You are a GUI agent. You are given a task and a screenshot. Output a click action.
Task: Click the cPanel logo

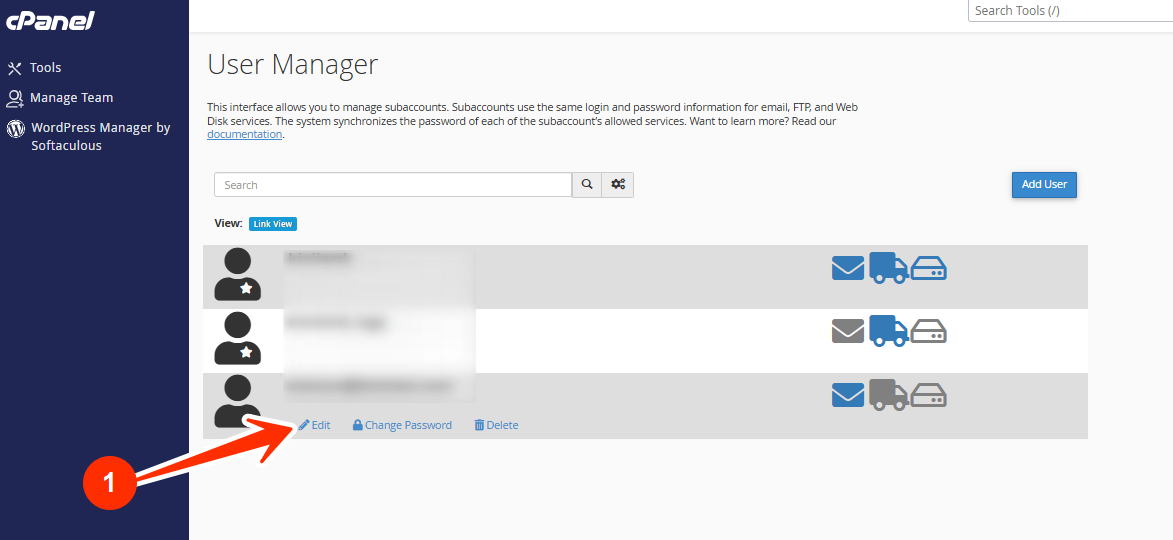click(50, 21)
